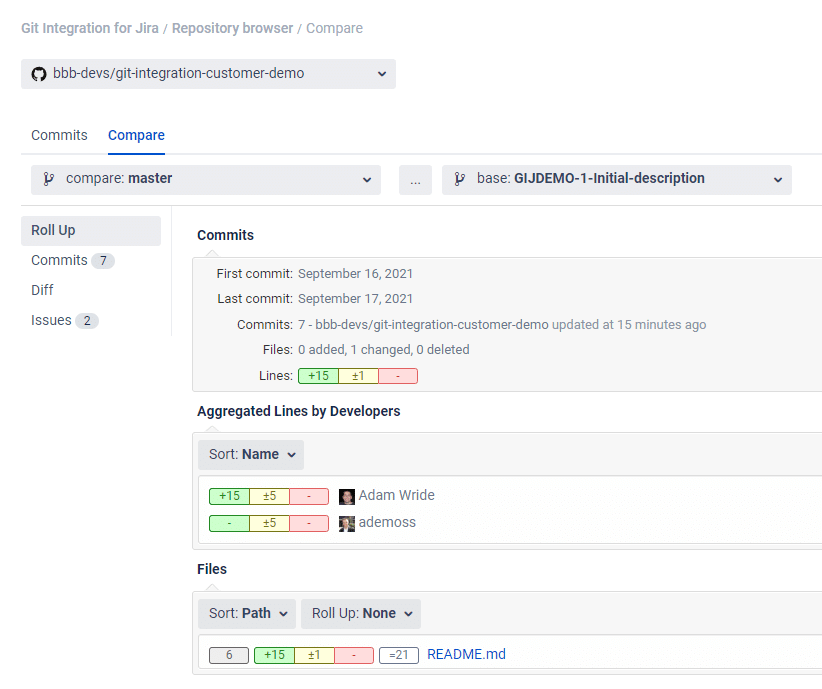This screenshot has height=689, width=822.
Task: Open the Roll Up: None dropdown
Action: point(360,613)
